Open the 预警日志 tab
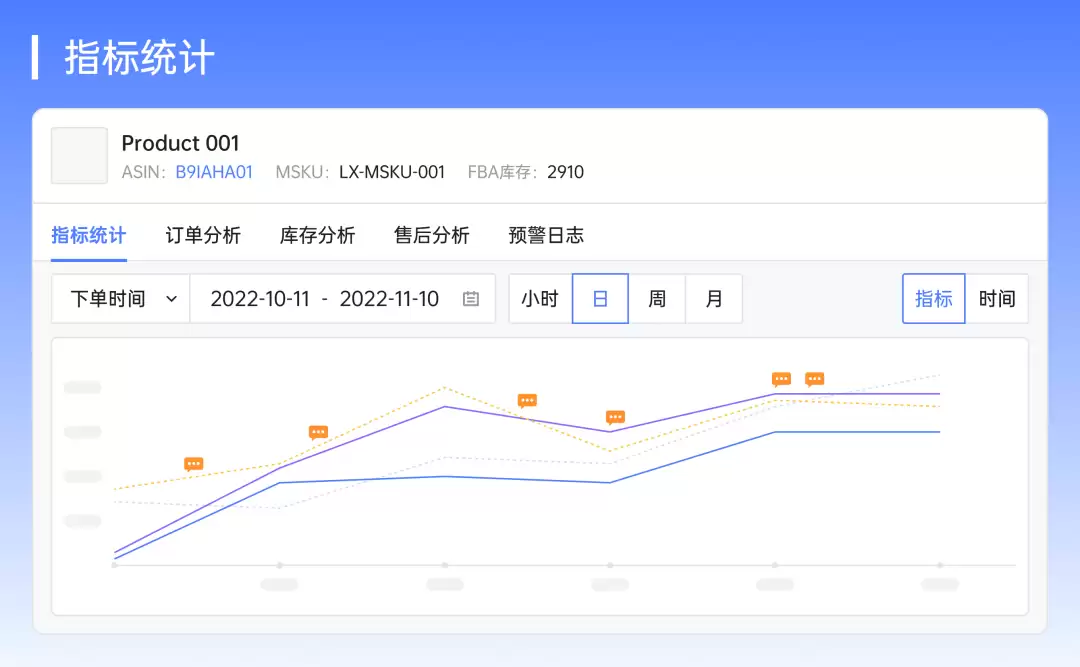 pyautogui.click(x=546, y=236)
